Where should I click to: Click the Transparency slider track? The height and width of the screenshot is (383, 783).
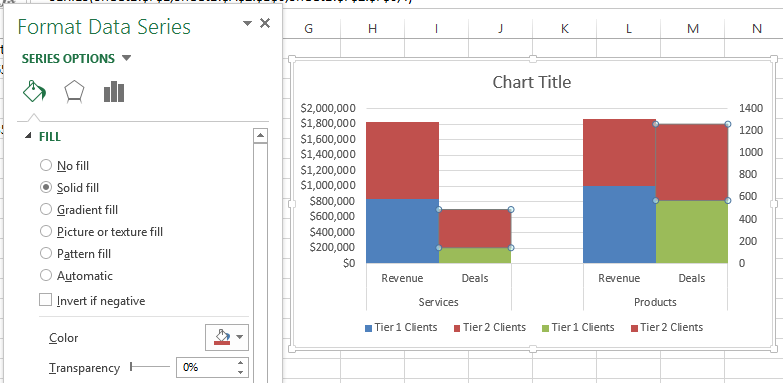(x=150, y=367)
